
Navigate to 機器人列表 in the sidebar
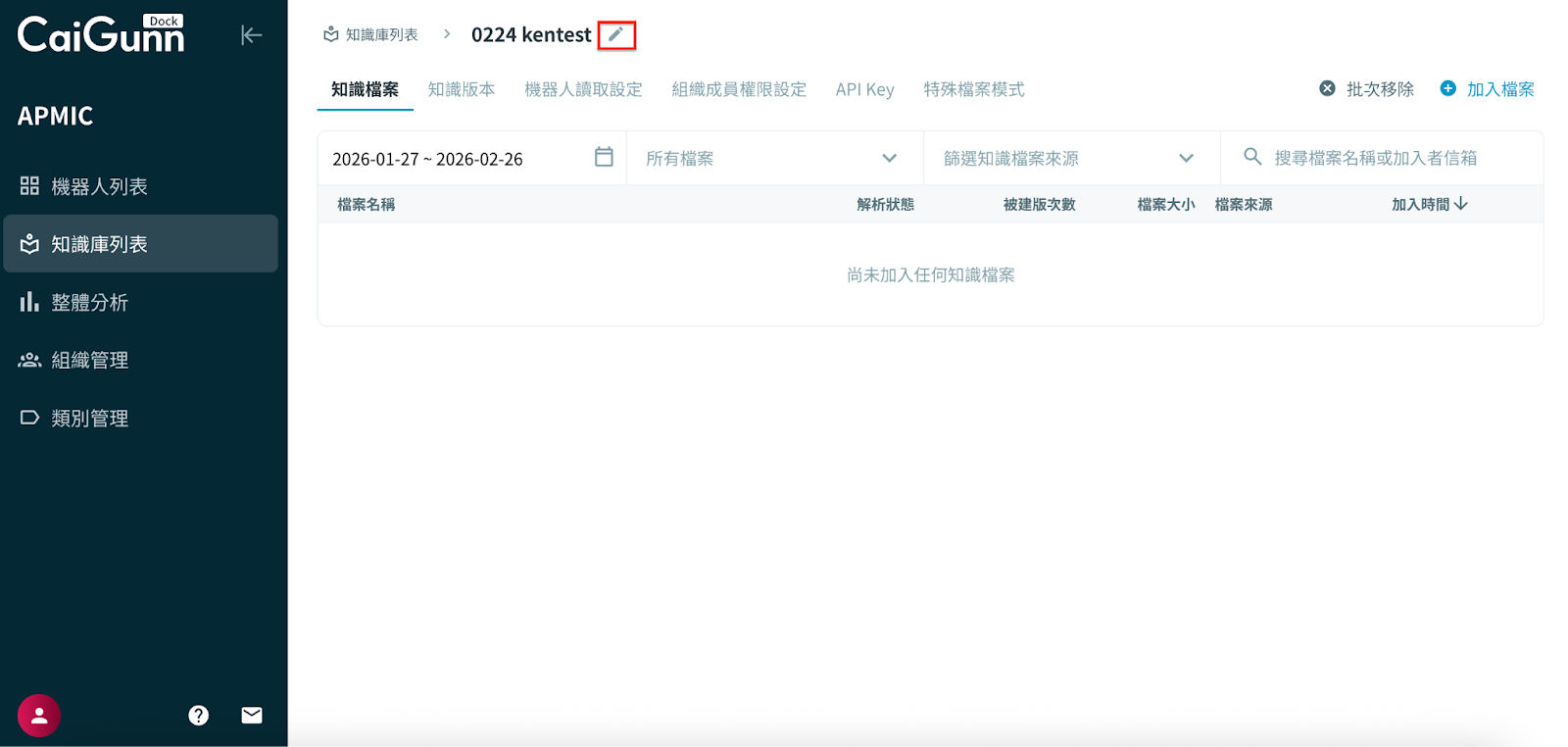click(99, 186)
